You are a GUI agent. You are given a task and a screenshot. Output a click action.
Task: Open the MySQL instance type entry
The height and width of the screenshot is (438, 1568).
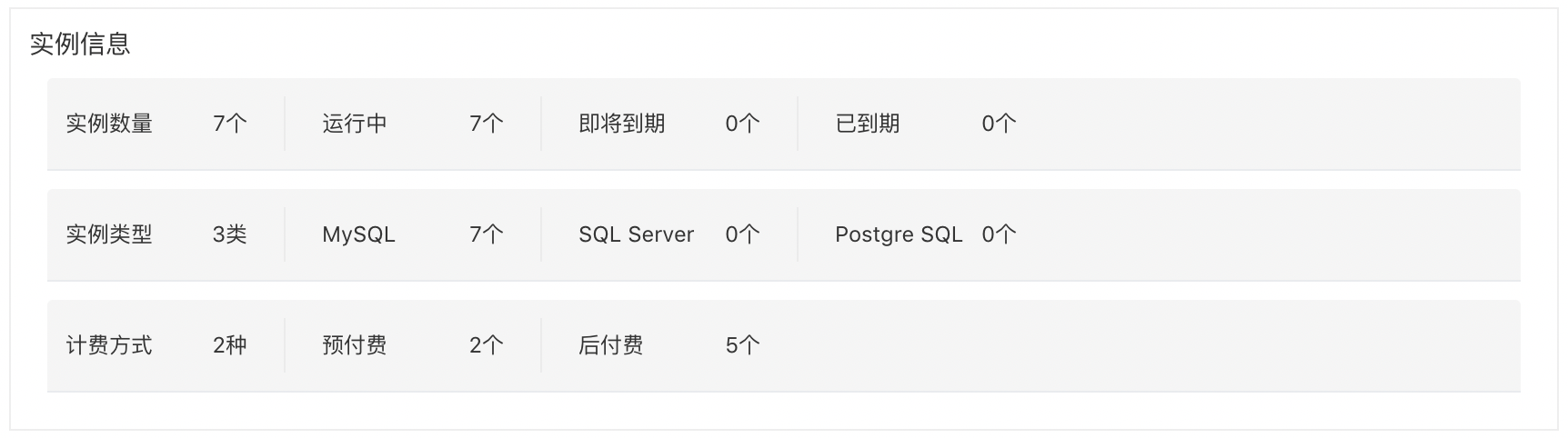pyautogui.click(x=358, y=234)
